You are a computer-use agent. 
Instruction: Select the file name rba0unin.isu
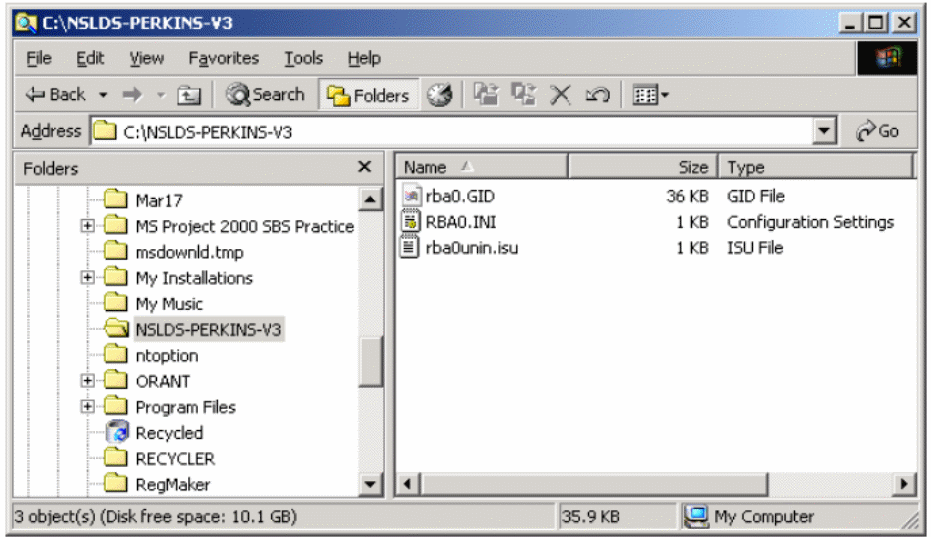tap(472, 248)
